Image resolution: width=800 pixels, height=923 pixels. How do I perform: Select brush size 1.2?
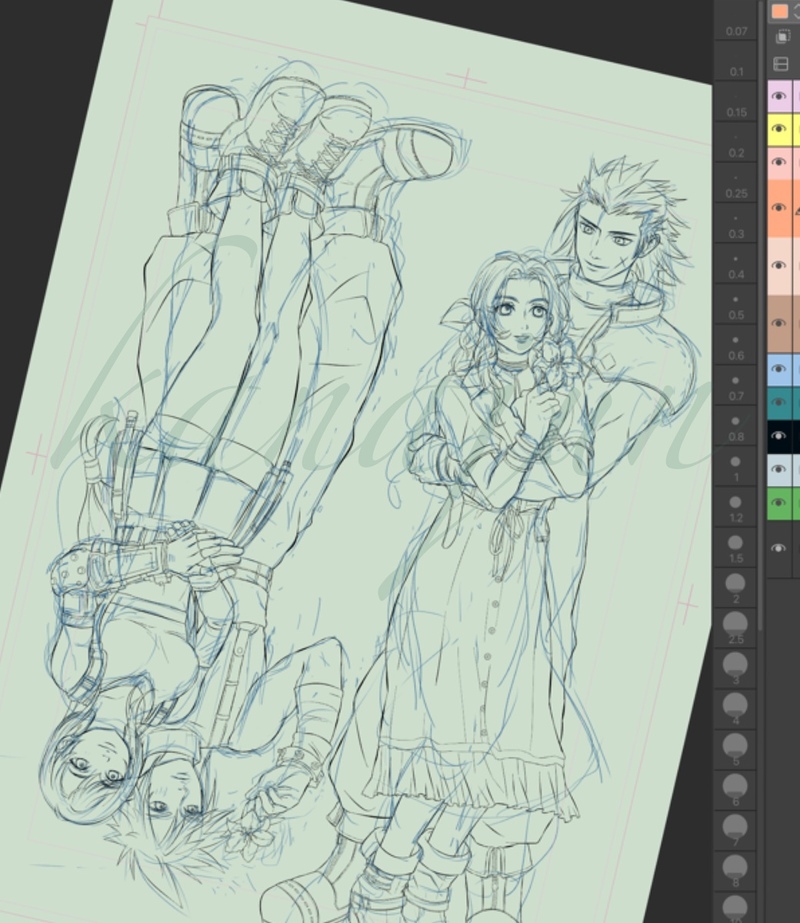[736, 508]
